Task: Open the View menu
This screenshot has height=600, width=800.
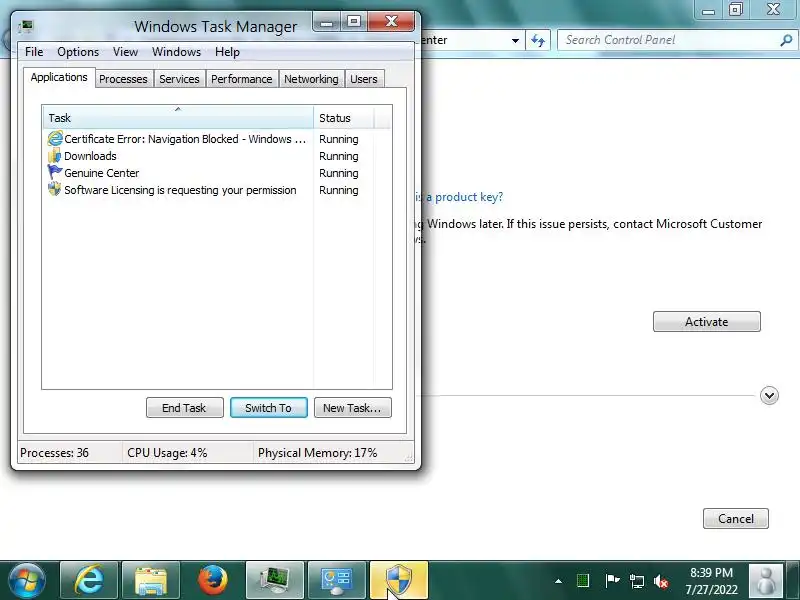Action: (x=125, y=52)
